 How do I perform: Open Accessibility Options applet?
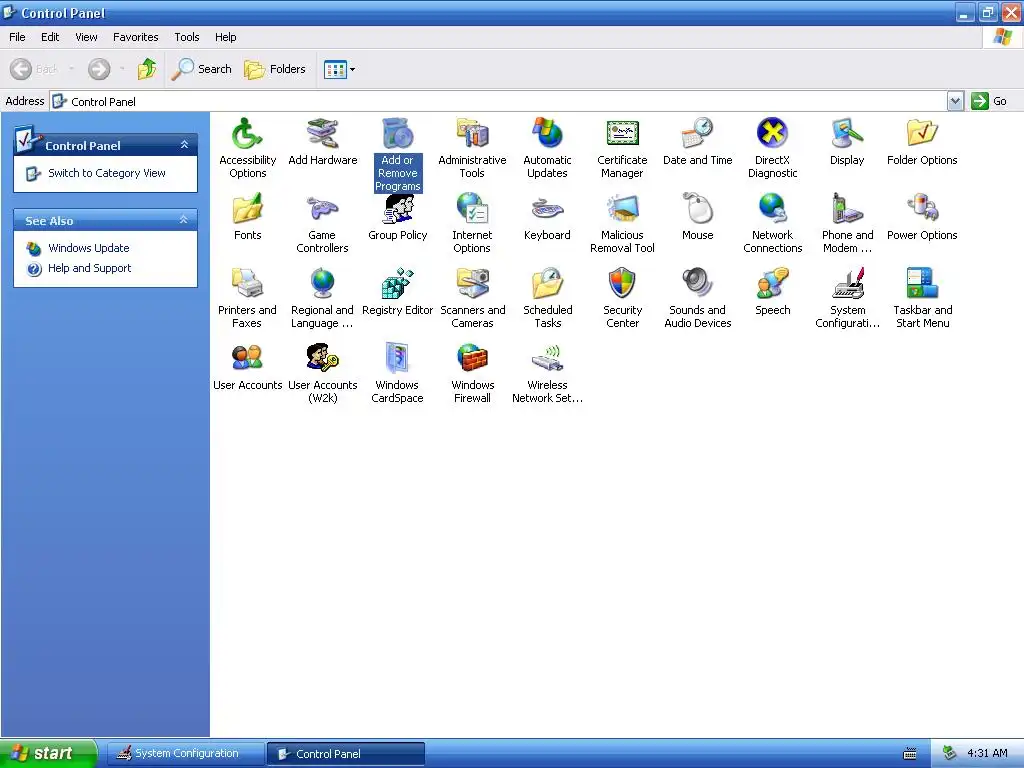(x=248, y=148)
